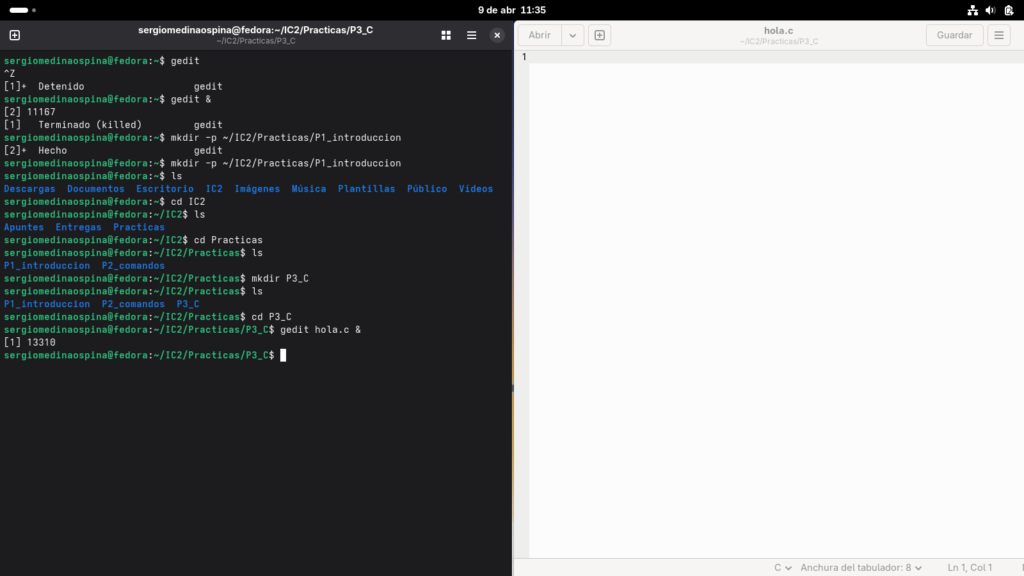Image resolution: width=1024 pixels, height=576 pixels.
Task: Open the terminal's hamburger menu
Action: click(x=470, y=34)
